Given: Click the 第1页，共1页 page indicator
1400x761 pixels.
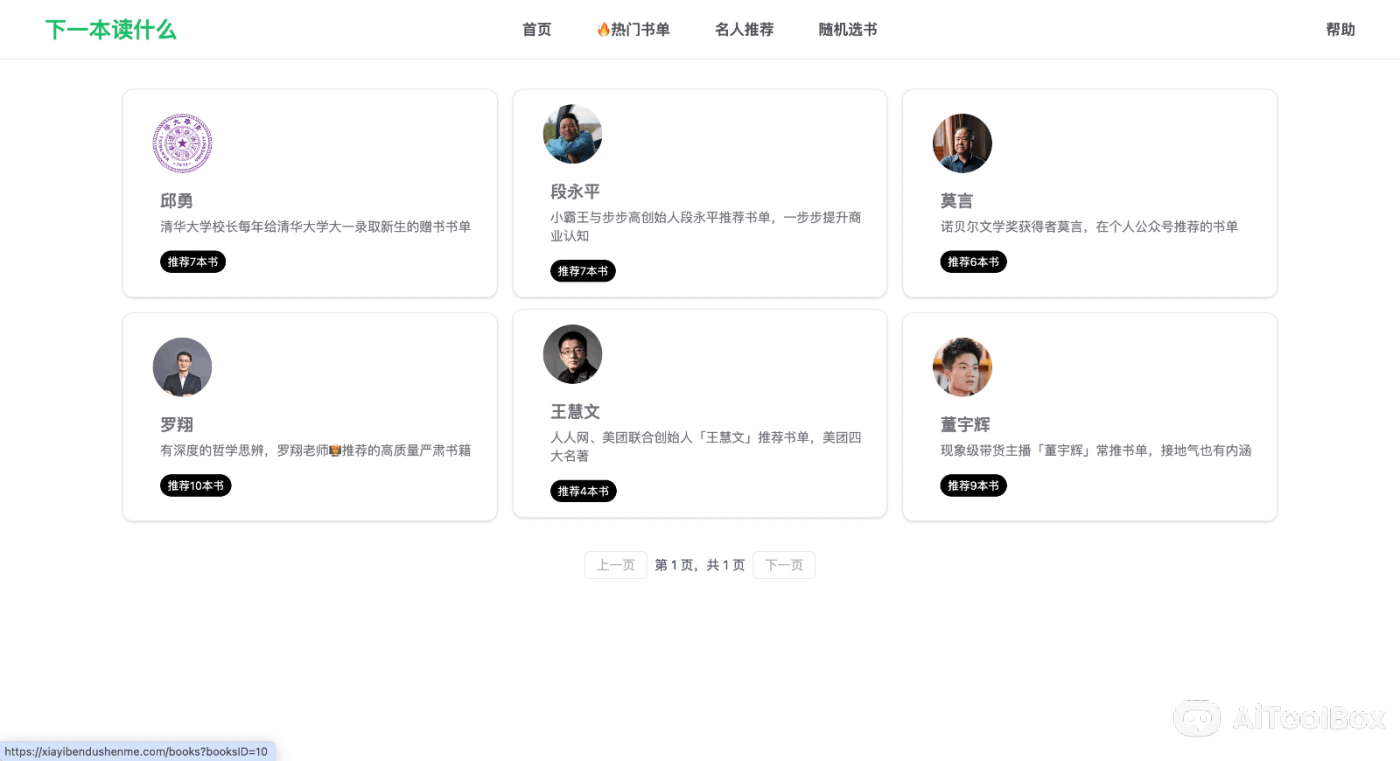Looking at the screenshot, I should [699, 564].
